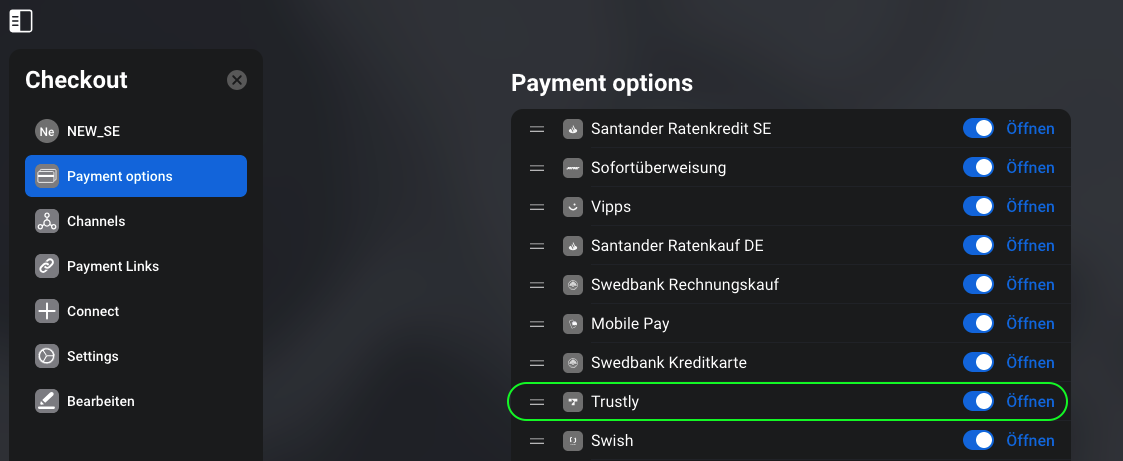Image resolution: width=1123 pixels, height=461 pixels.
Task: Click the Swish row drag handle
Action: pos(537,440)
